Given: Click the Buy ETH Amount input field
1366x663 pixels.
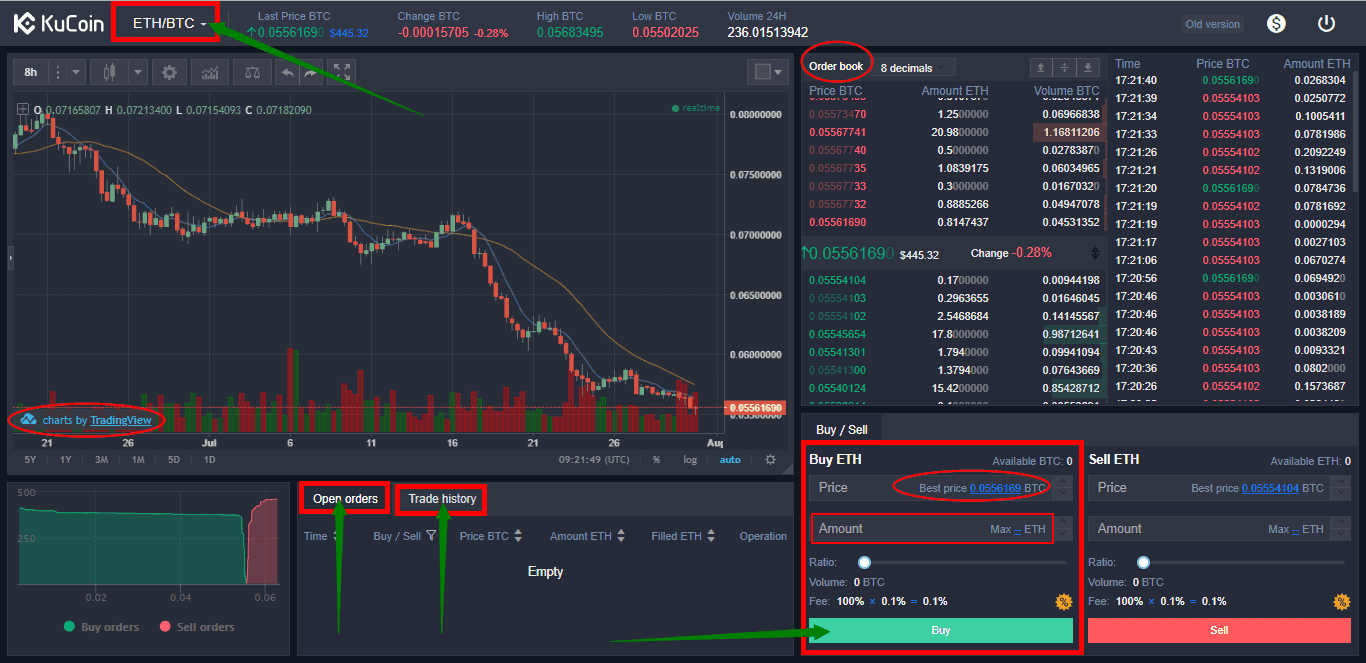Looking at the screenshot, I should click(900, 528).
